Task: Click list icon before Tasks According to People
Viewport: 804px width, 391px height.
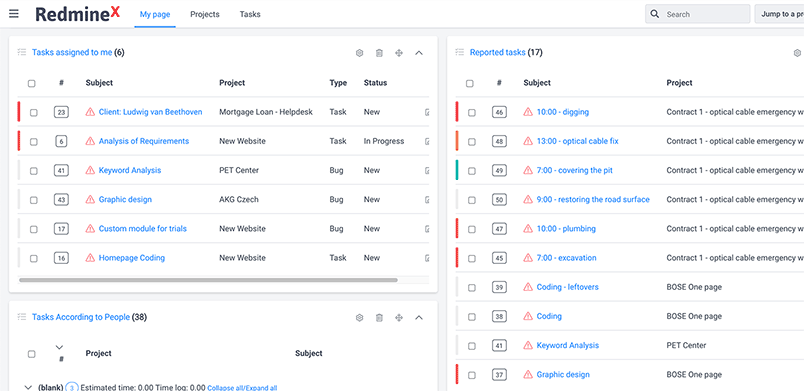Action: [x=22, y=317]
